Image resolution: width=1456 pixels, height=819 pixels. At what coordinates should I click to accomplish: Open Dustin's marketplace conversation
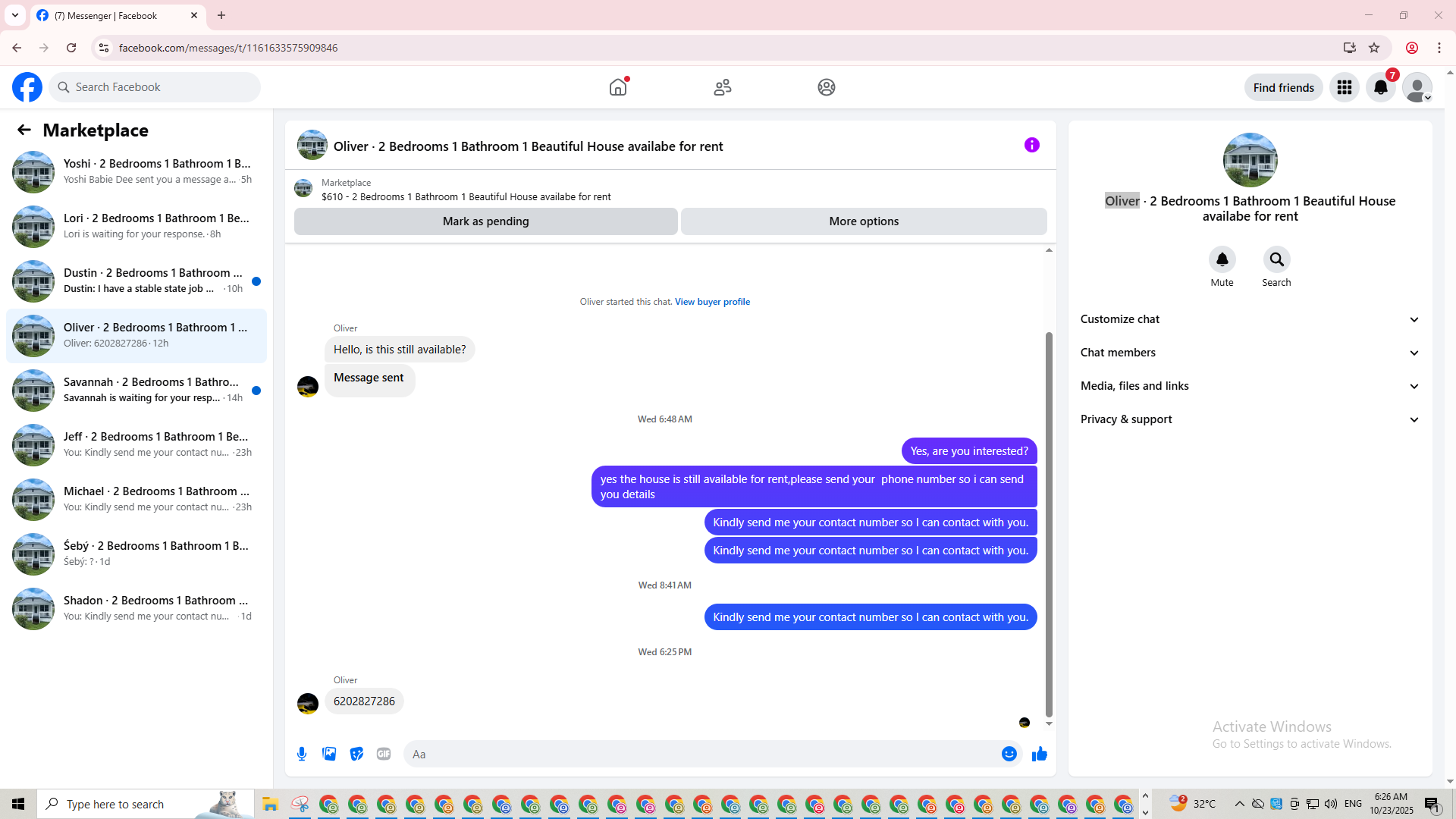pos(136,281)
